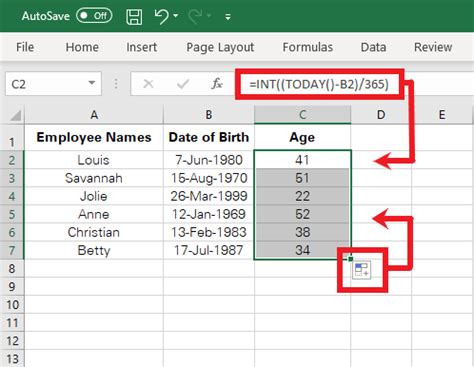Click the date cell 26-Mar-1999
Viewport: 474px width, 367px height.
pyautogui.click(x=209, y=196)
